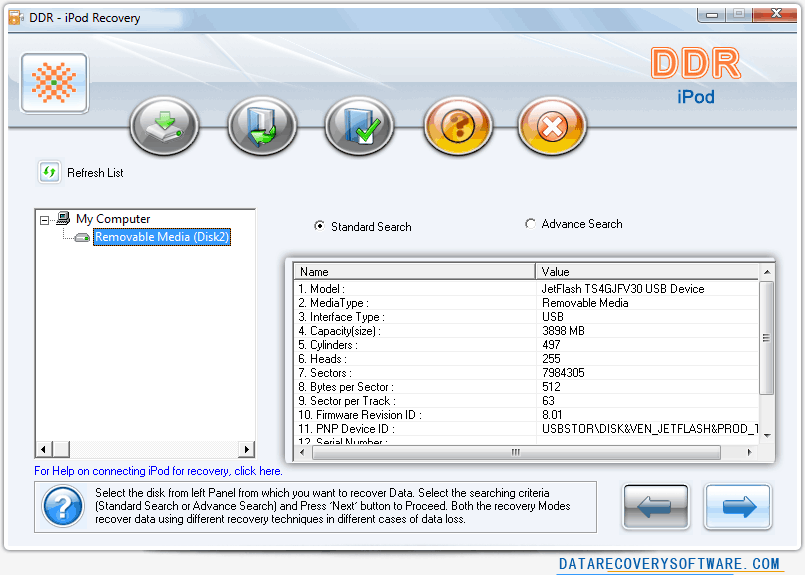
Task: Select the Standard Search radio button
Action: point(319,226)
